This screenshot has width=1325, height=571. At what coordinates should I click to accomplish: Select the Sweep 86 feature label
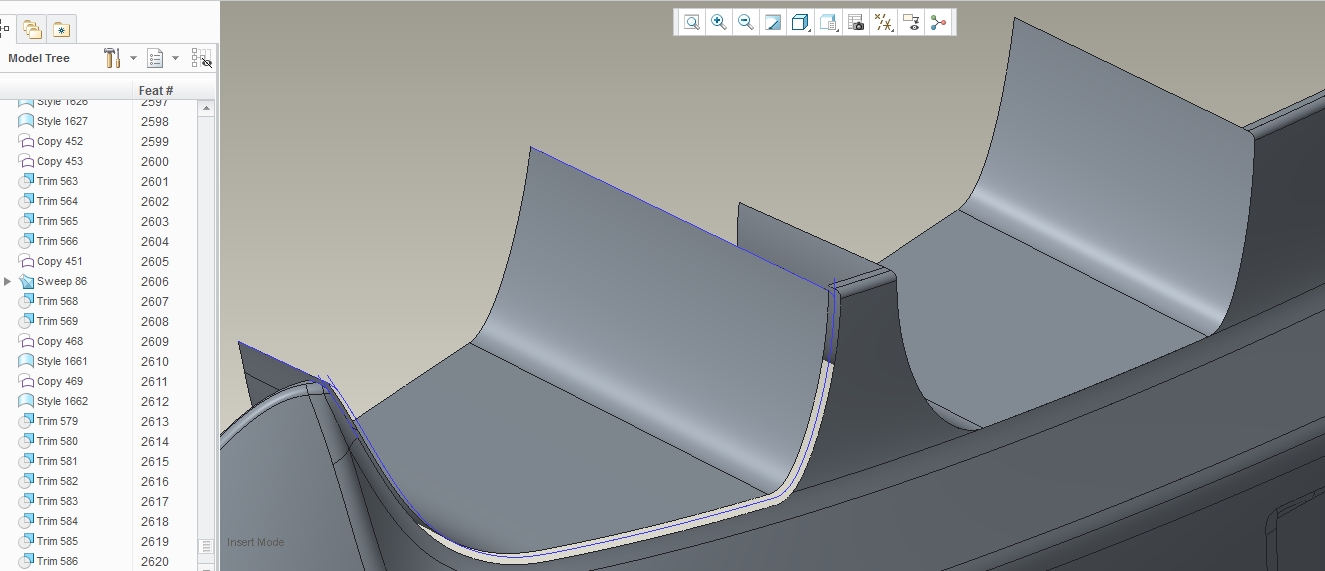[62, 281]
